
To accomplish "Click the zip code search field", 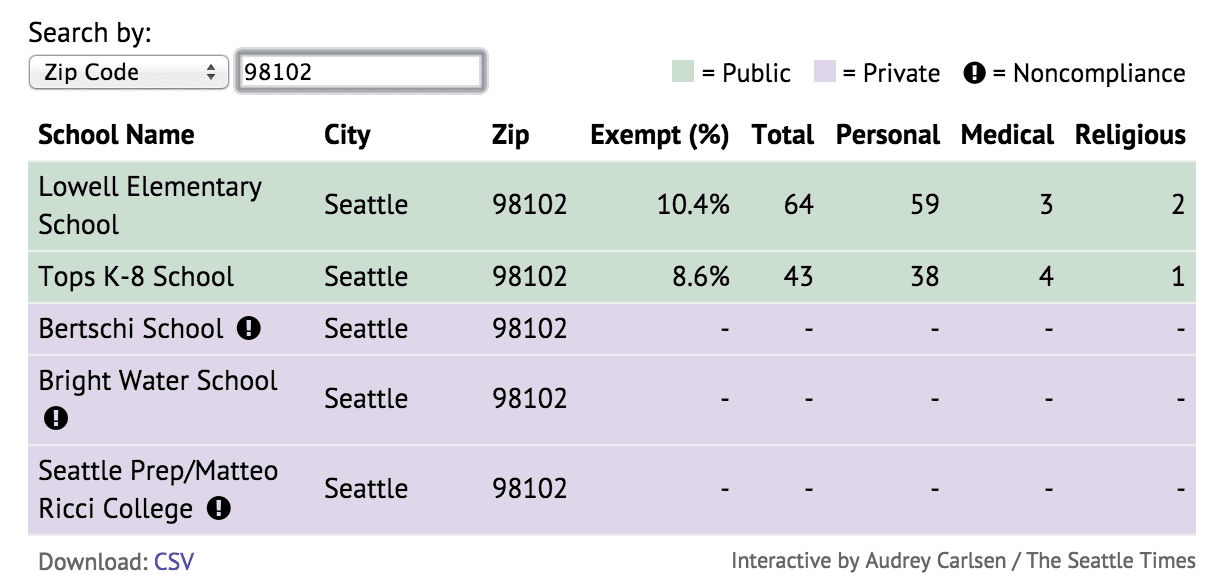I will pyautogui.click(x=361, y=73).
